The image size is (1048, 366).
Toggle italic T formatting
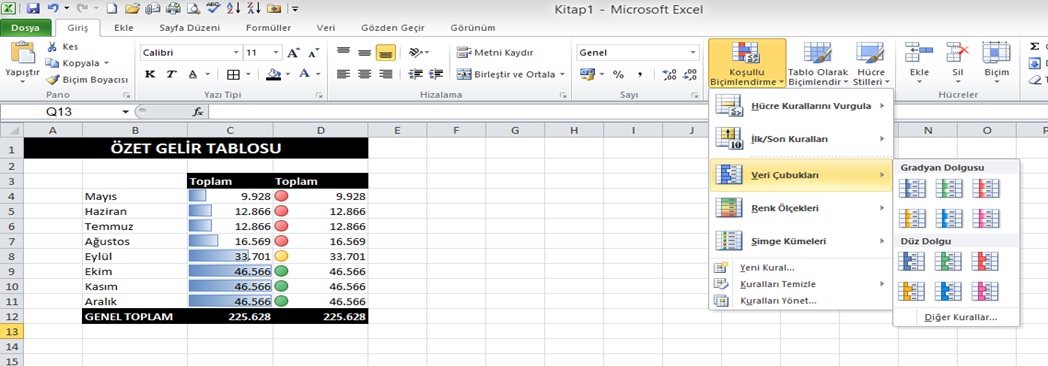click(171, 74)
